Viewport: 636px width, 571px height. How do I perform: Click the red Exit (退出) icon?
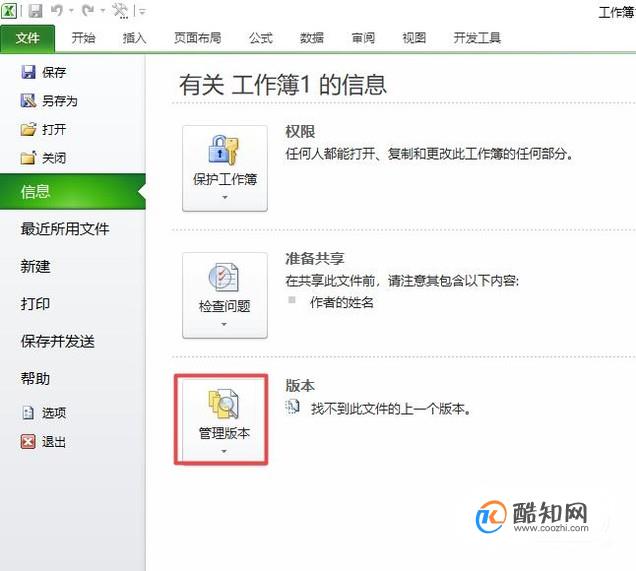click(28, 441)
